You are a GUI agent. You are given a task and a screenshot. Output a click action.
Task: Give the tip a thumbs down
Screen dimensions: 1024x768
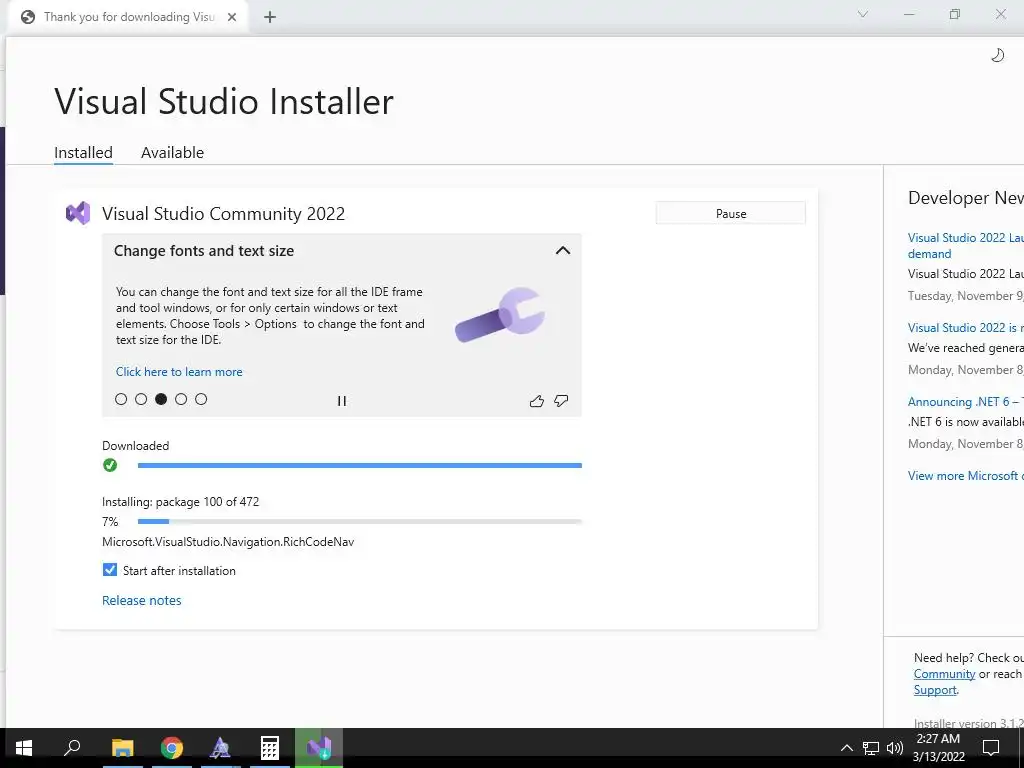click(x=561, y=401)
